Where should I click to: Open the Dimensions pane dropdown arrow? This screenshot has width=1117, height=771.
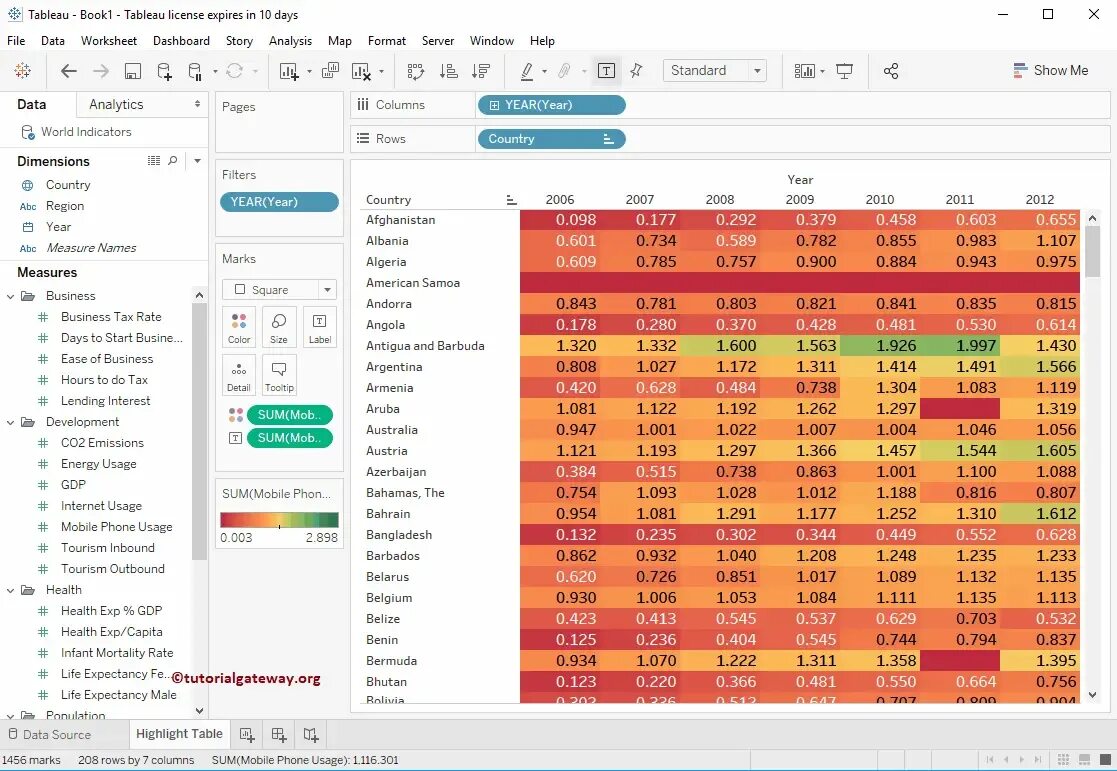(x=197, y=161)
